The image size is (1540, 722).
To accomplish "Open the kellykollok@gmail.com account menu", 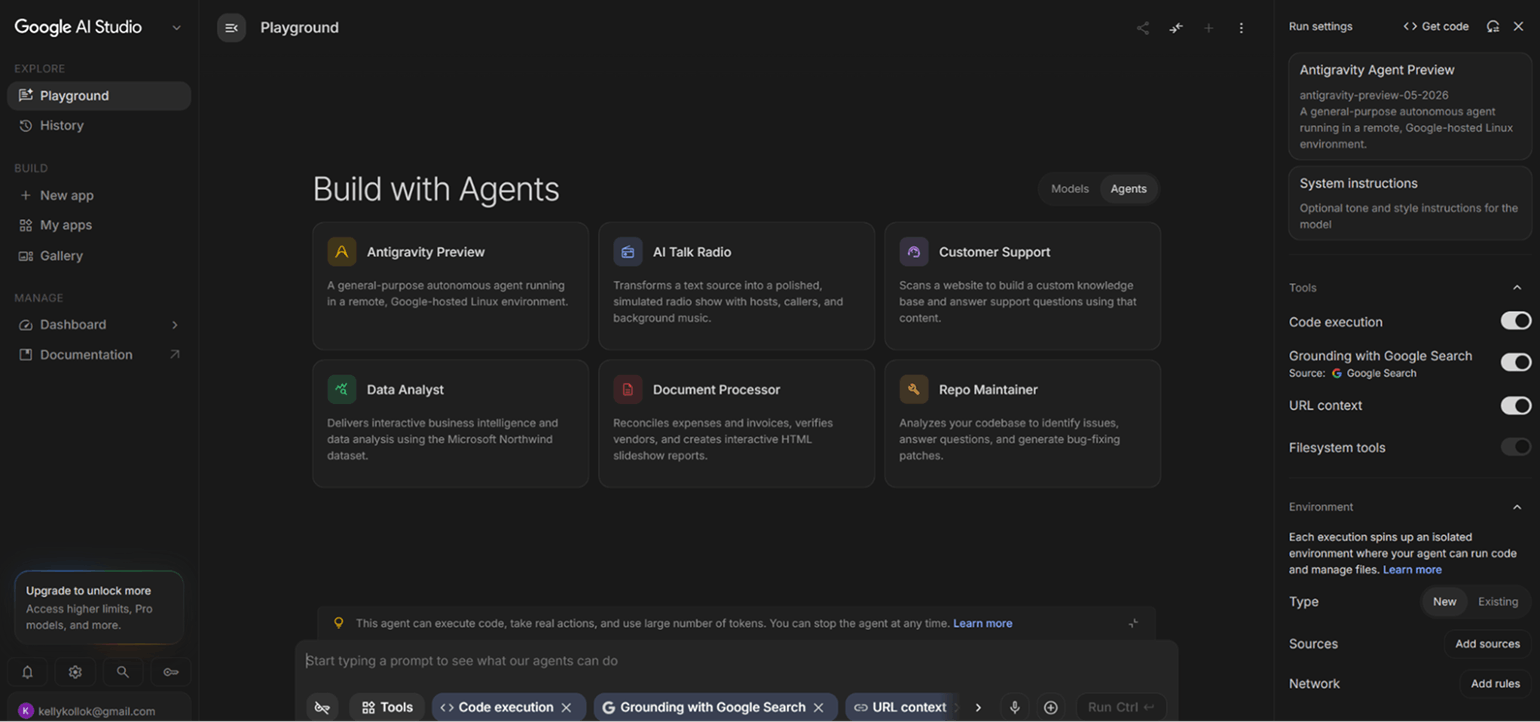I will tap(97, 711).
